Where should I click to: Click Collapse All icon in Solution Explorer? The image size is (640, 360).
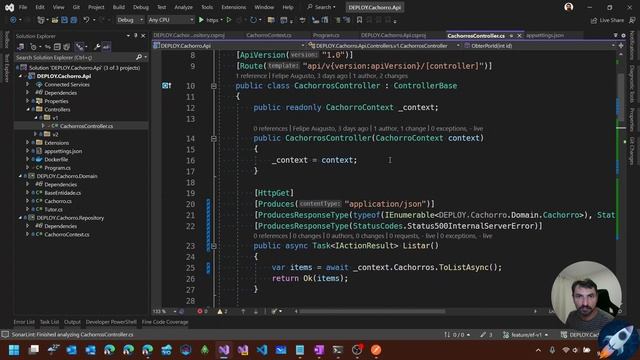57,47
